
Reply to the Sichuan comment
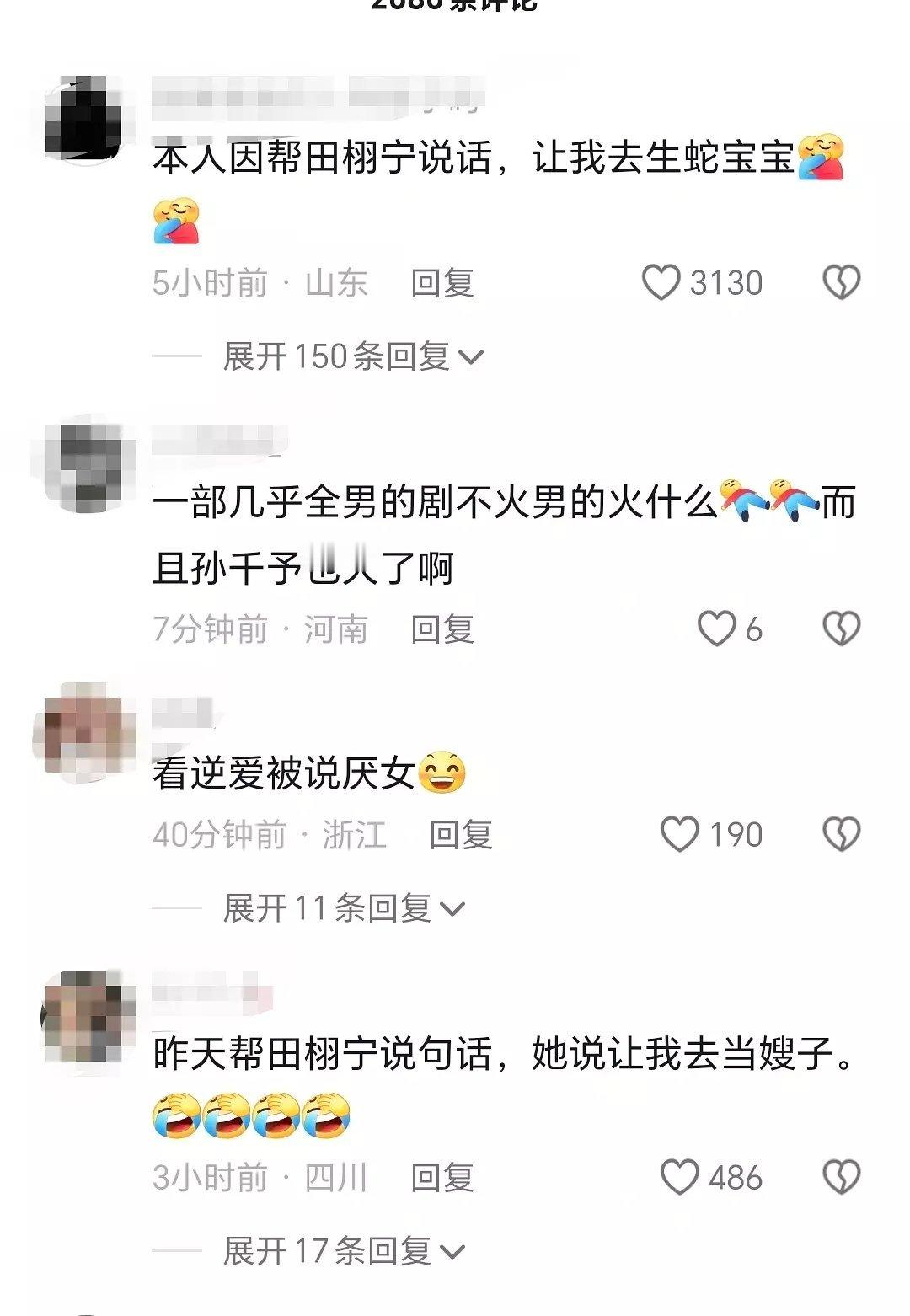[x=442, y=1177]
